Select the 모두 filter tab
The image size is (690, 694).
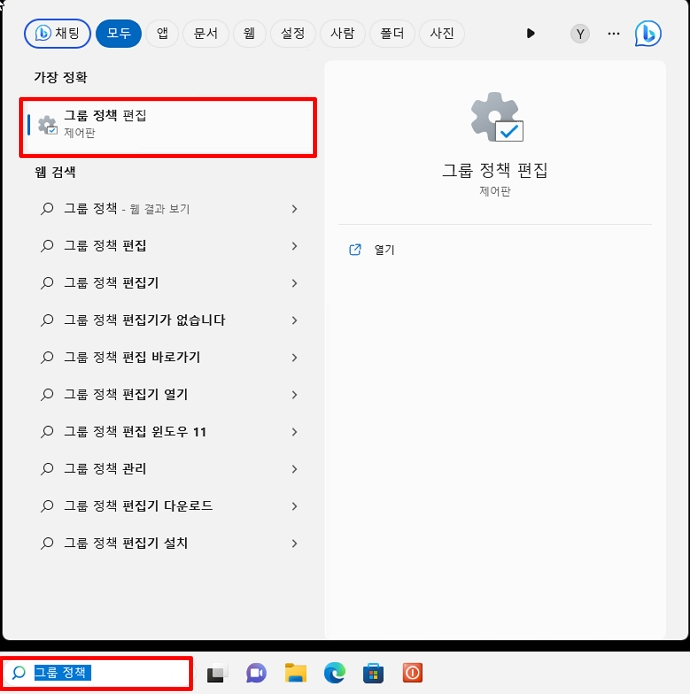pyautogui.click(x=119, y=34)
